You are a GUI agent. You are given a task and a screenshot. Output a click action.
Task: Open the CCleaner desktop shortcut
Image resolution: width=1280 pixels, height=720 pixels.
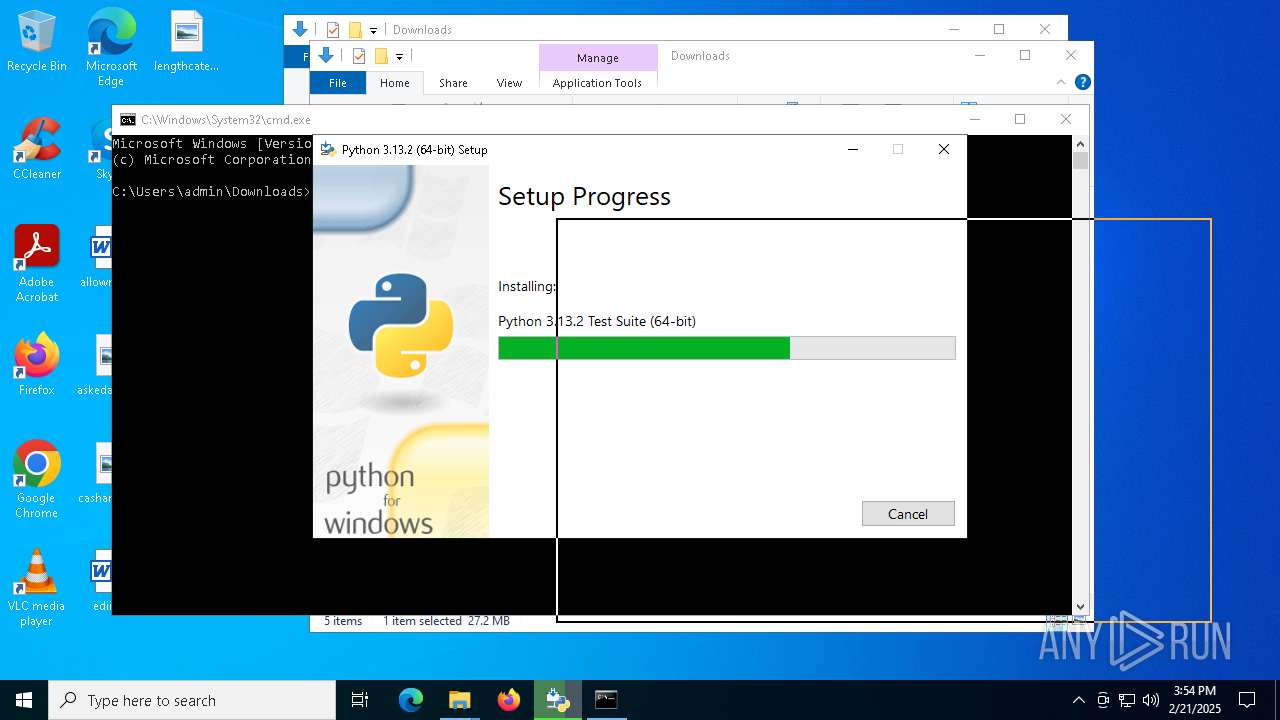[x=37, y=148]
